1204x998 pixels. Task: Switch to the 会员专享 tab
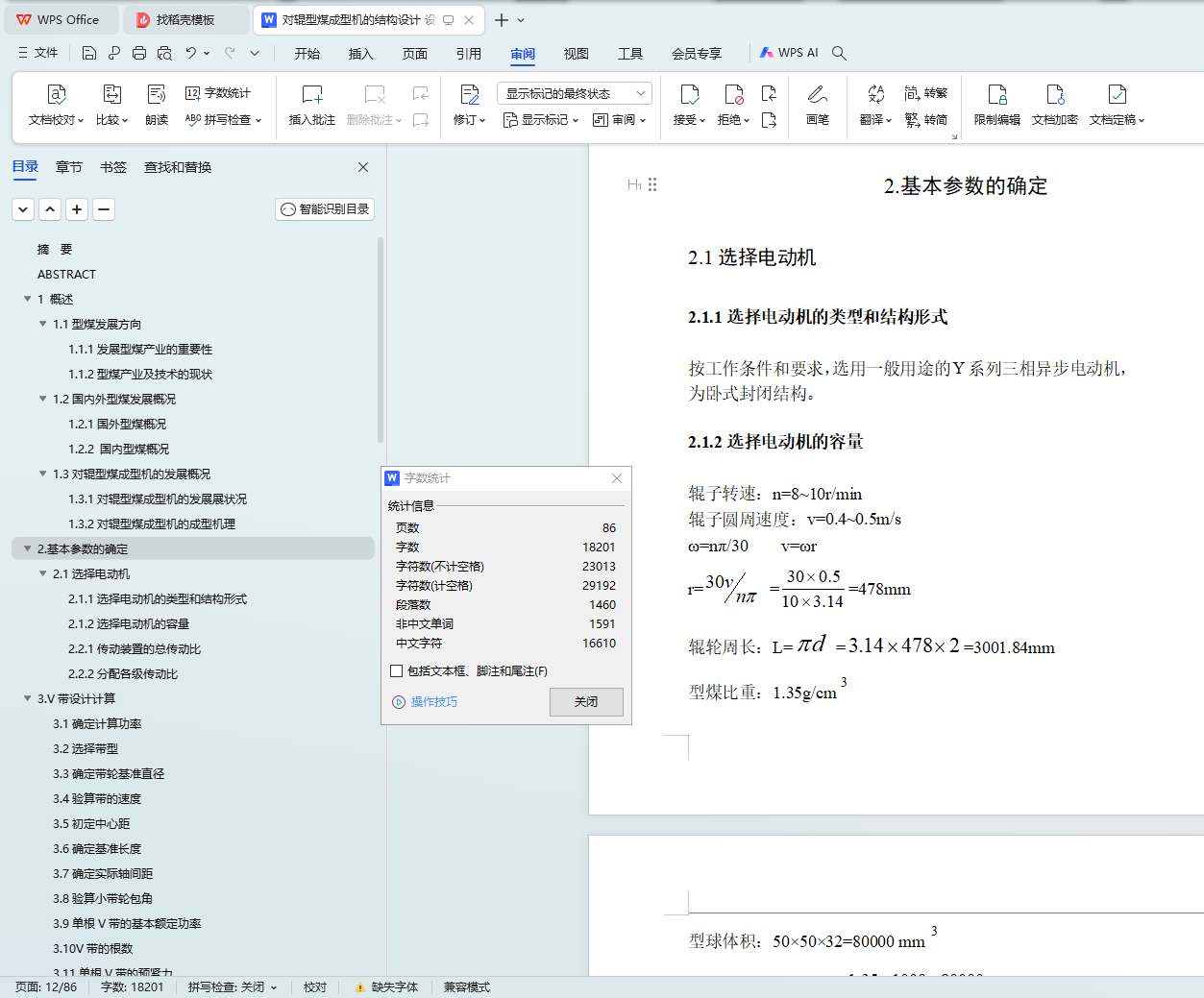pos(697,54)
